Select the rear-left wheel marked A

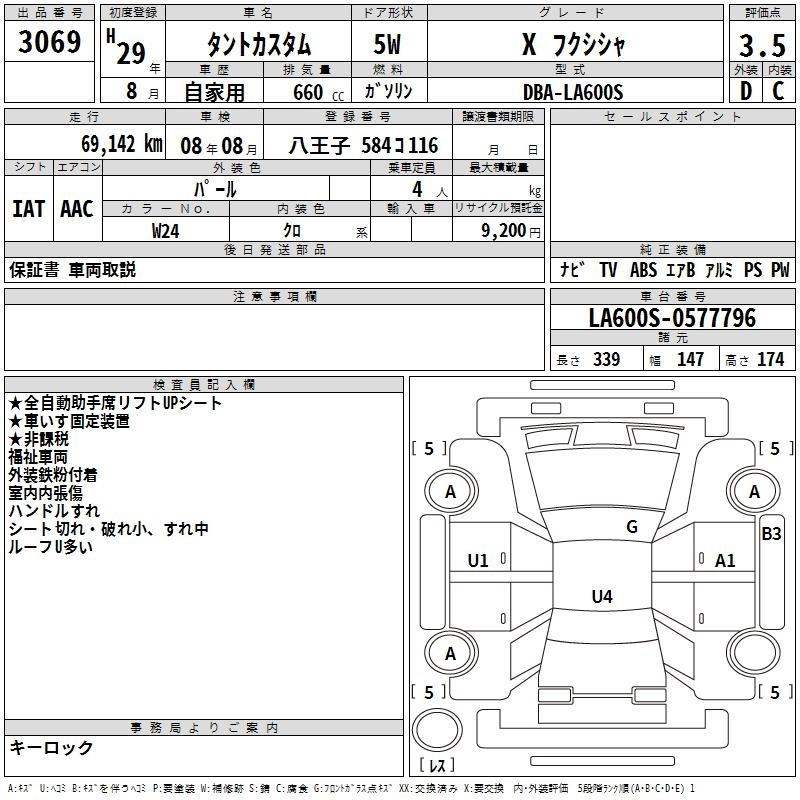pos(450,654)
